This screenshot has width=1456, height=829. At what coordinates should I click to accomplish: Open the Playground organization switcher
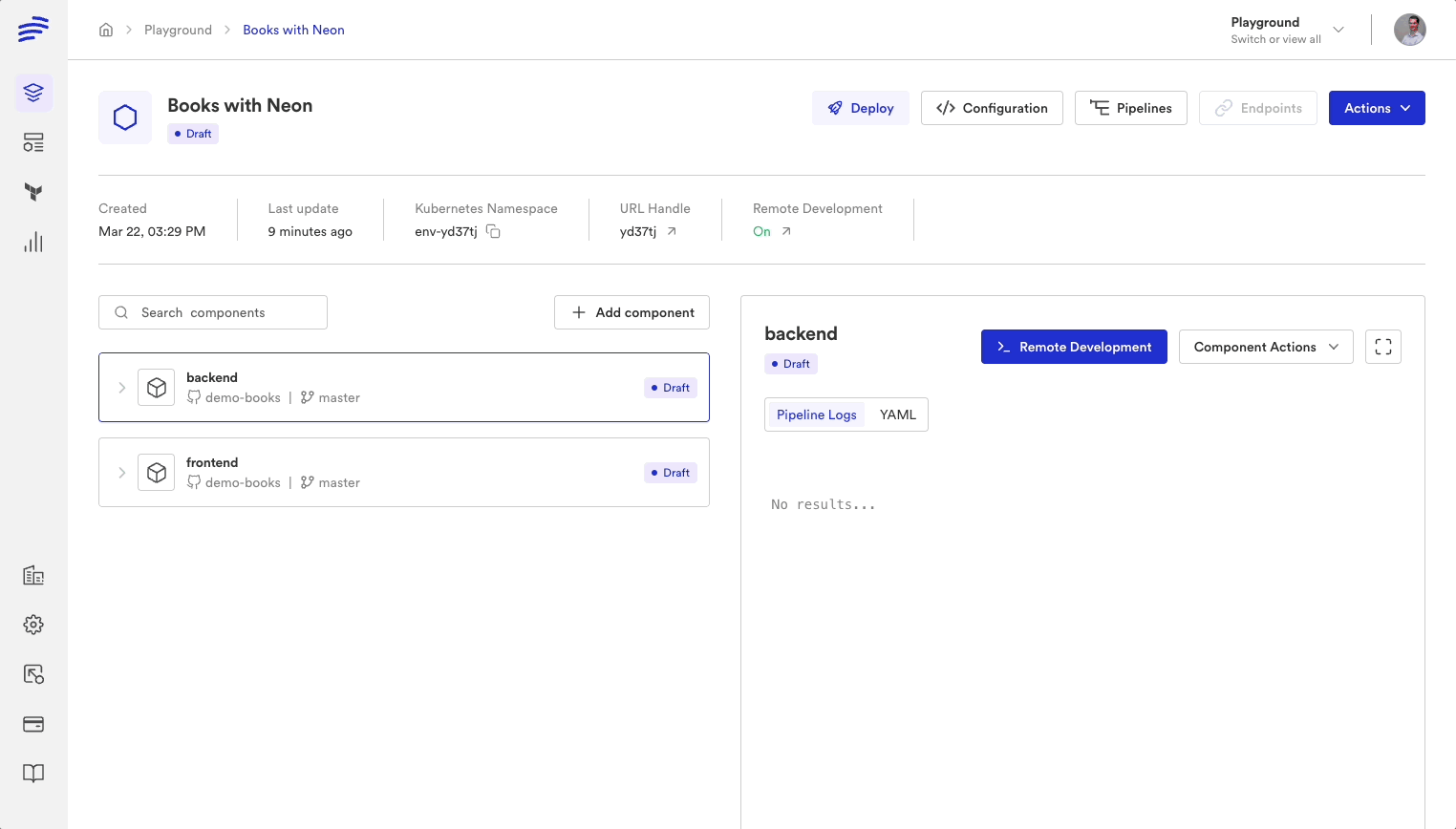(1287, 30)
